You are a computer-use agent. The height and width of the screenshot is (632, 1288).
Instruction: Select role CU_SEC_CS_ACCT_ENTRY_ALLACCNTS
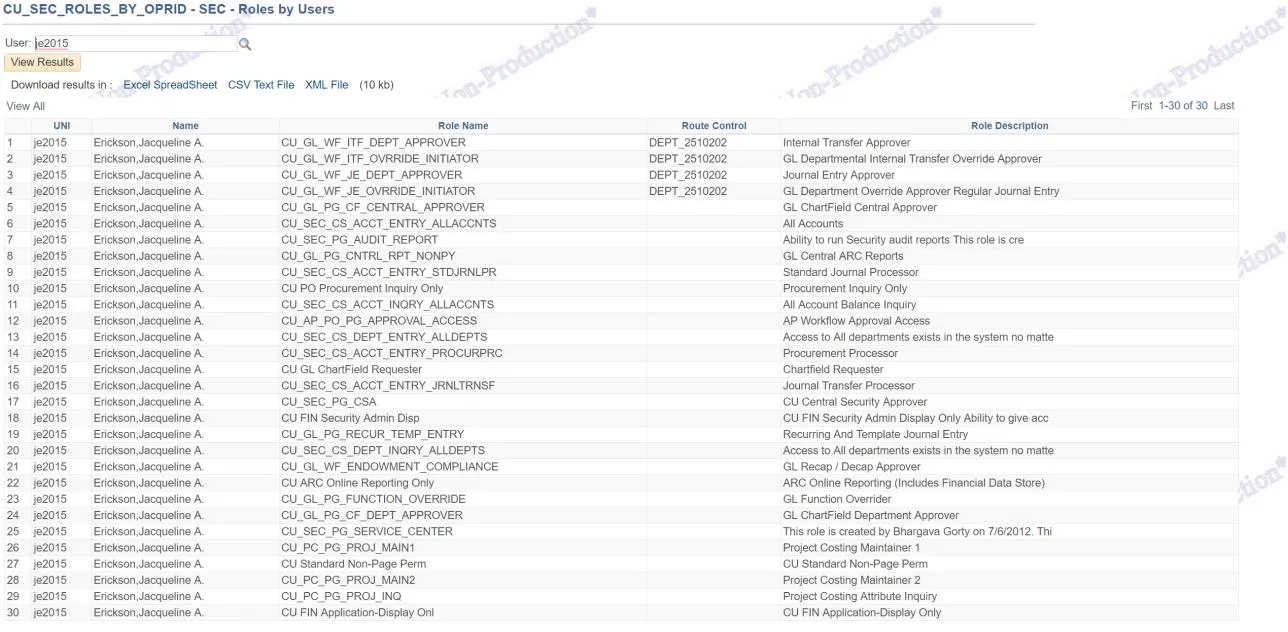coord(389,224)
